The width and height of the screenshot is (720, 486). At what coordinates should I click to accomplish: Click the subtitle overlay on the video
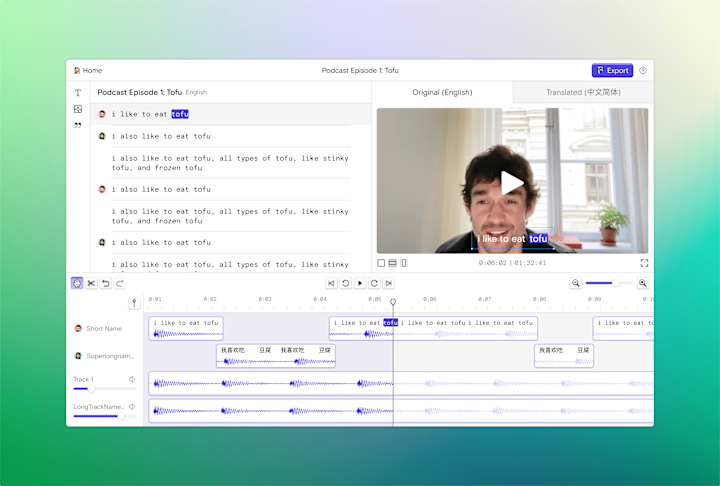tap(512, 239)
